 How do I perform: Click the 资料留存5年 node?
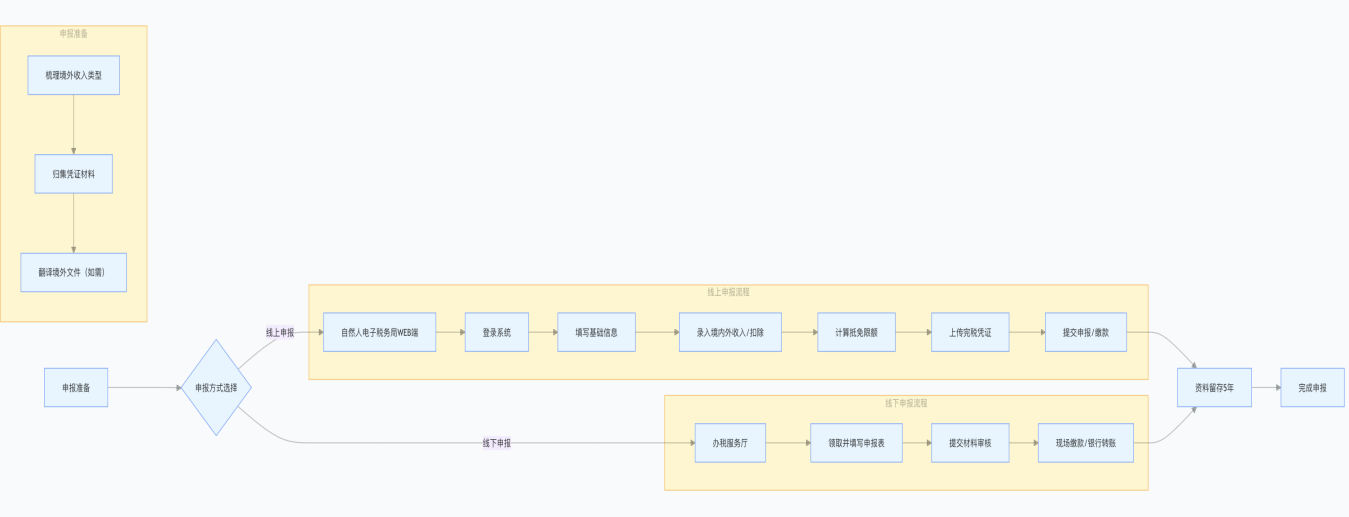1214,387
